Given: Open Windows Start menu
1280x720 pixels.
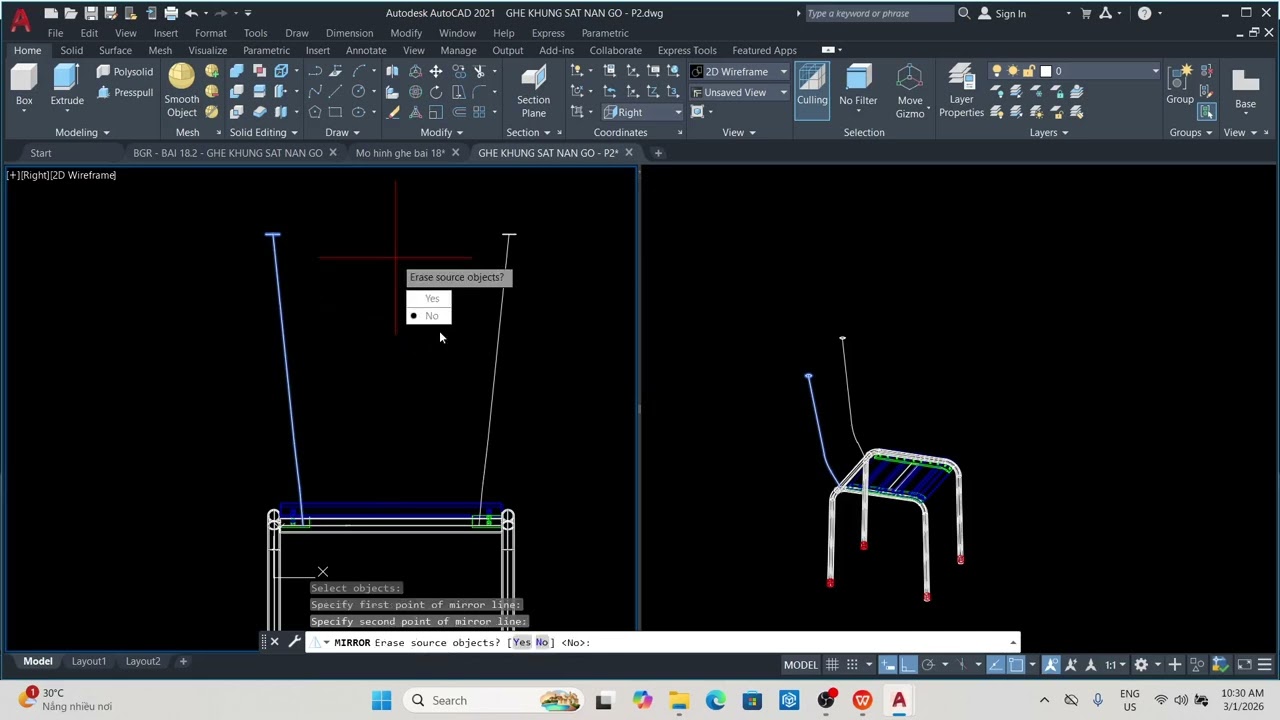Looking at the screenshot, I should coord(382,700).
